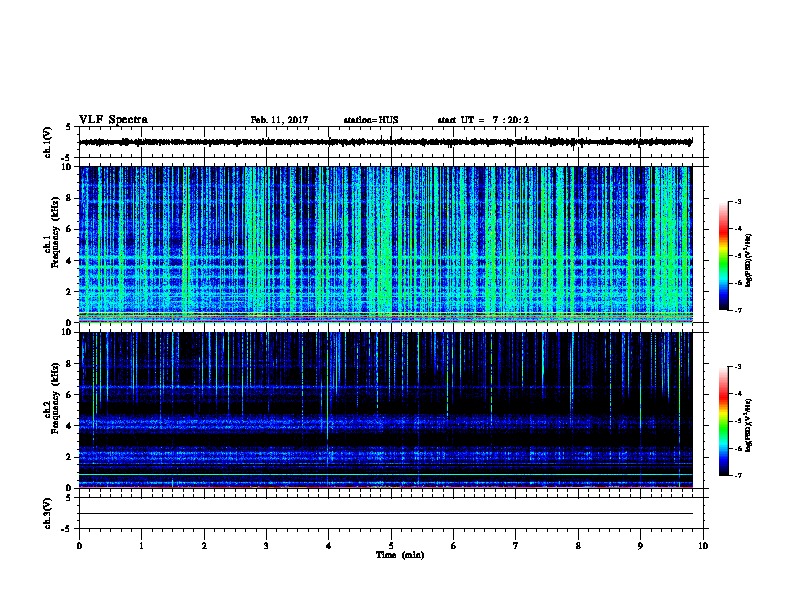Click the "-4" tick on ch.2 colorbar
Viewport: 792px width, 612px height.
[737, 394]
